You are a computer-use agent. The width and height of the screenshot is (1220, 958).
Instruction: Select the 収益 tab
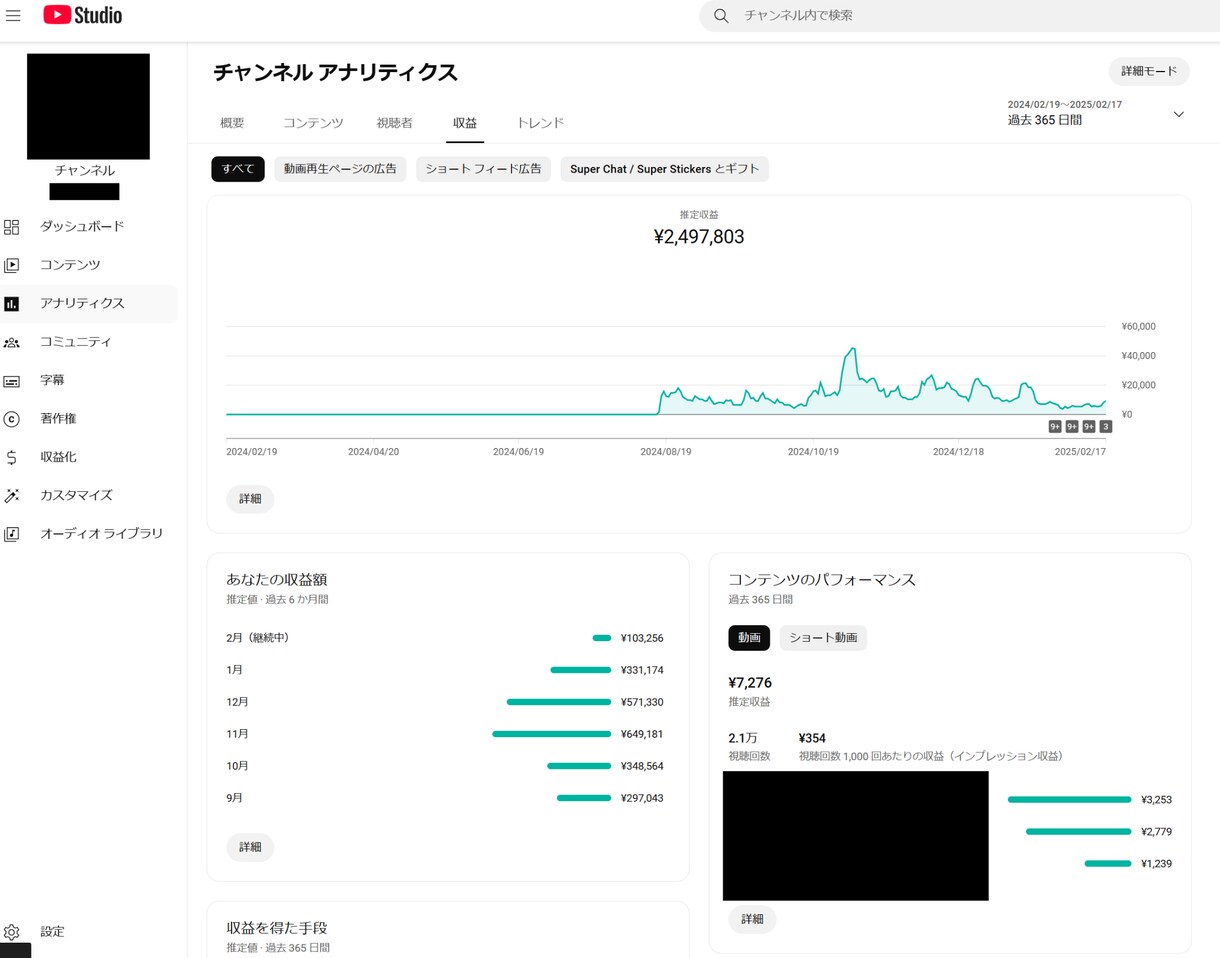click(x=465, y=123)
